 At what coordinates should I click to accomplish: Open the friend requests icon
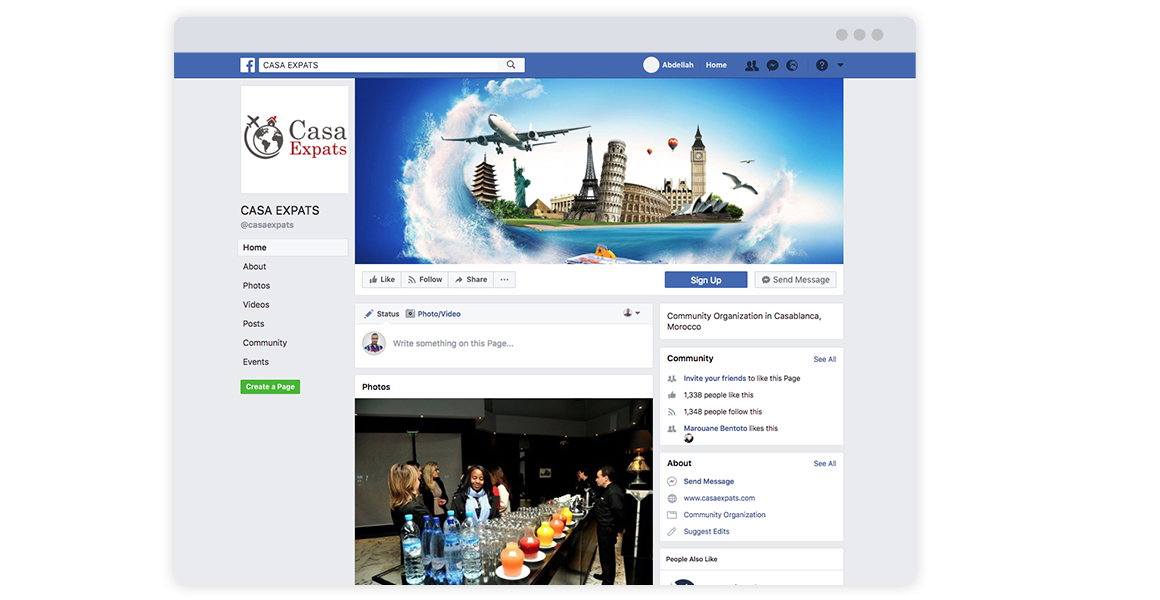(x=751, y=65)
